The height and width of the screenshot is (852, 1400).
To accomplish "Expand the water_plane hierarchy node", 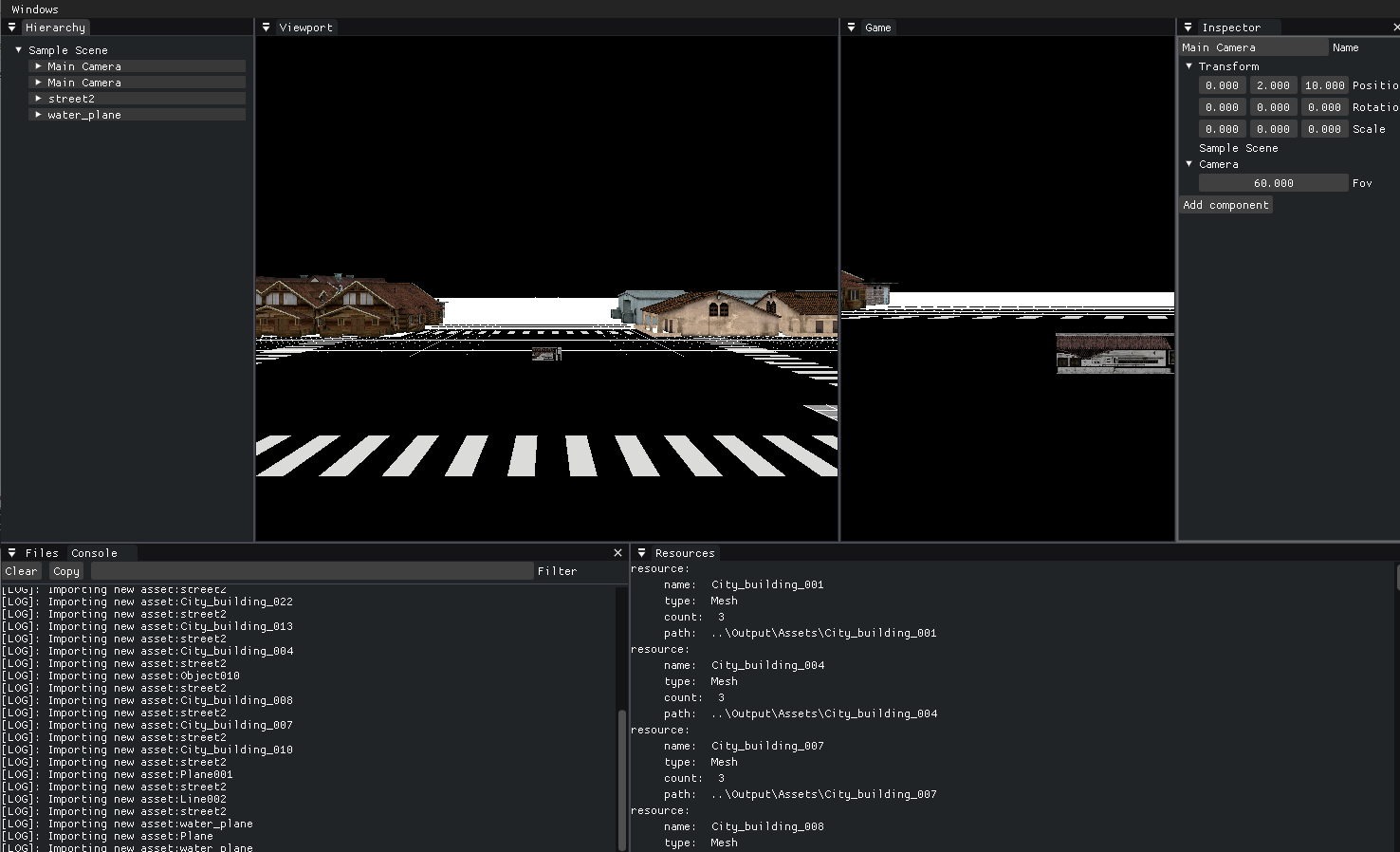I will pos(38,115).
